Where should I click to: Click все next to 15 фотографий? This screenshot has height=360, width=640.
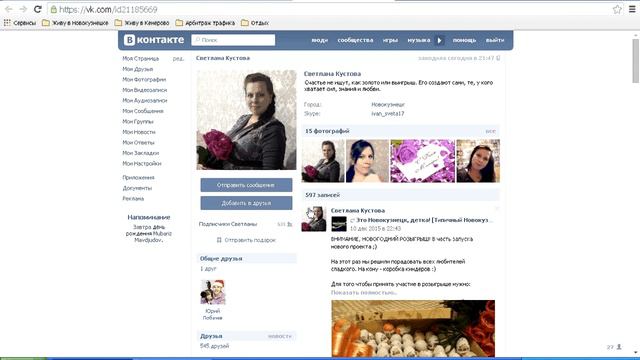point(490,131)
